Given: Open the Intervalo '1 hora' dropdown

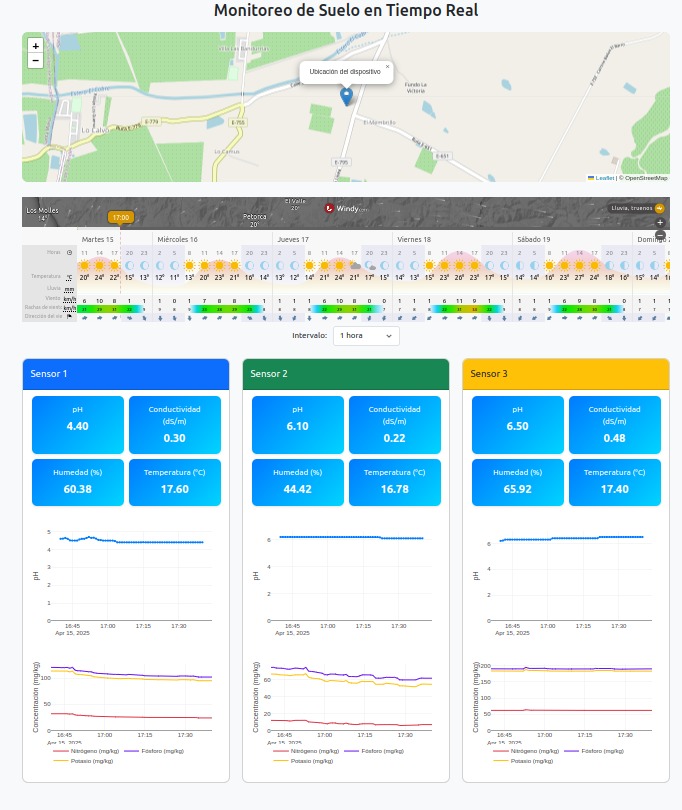Looking at the screenshot, I should (366, 336).
